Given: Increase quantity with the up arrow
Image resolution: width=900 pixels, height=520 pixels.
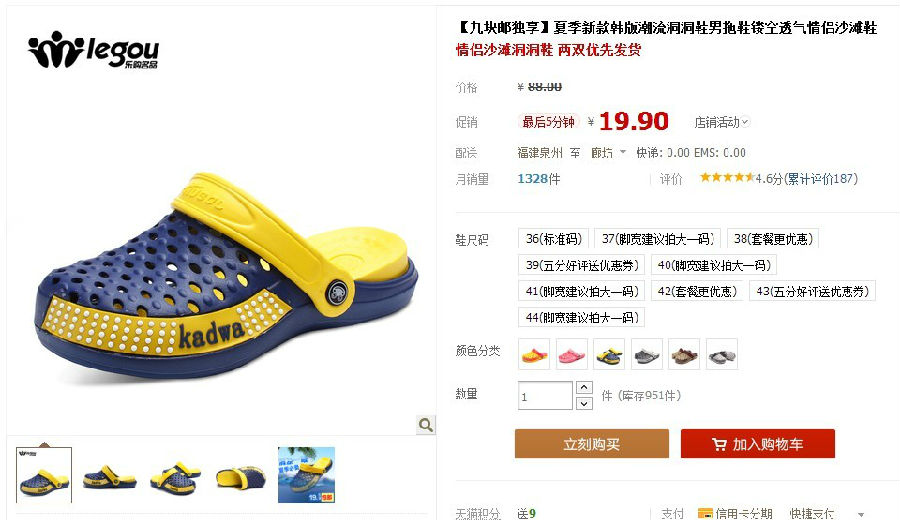Looking at the screenshot, I should coord(584,387).
